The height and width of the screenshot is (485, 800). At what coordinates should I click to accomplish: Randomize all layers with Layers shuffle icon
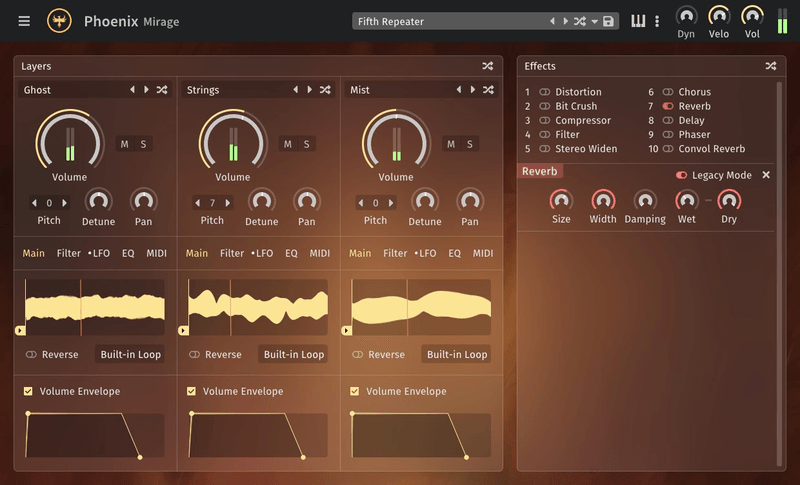coord(488,66)
